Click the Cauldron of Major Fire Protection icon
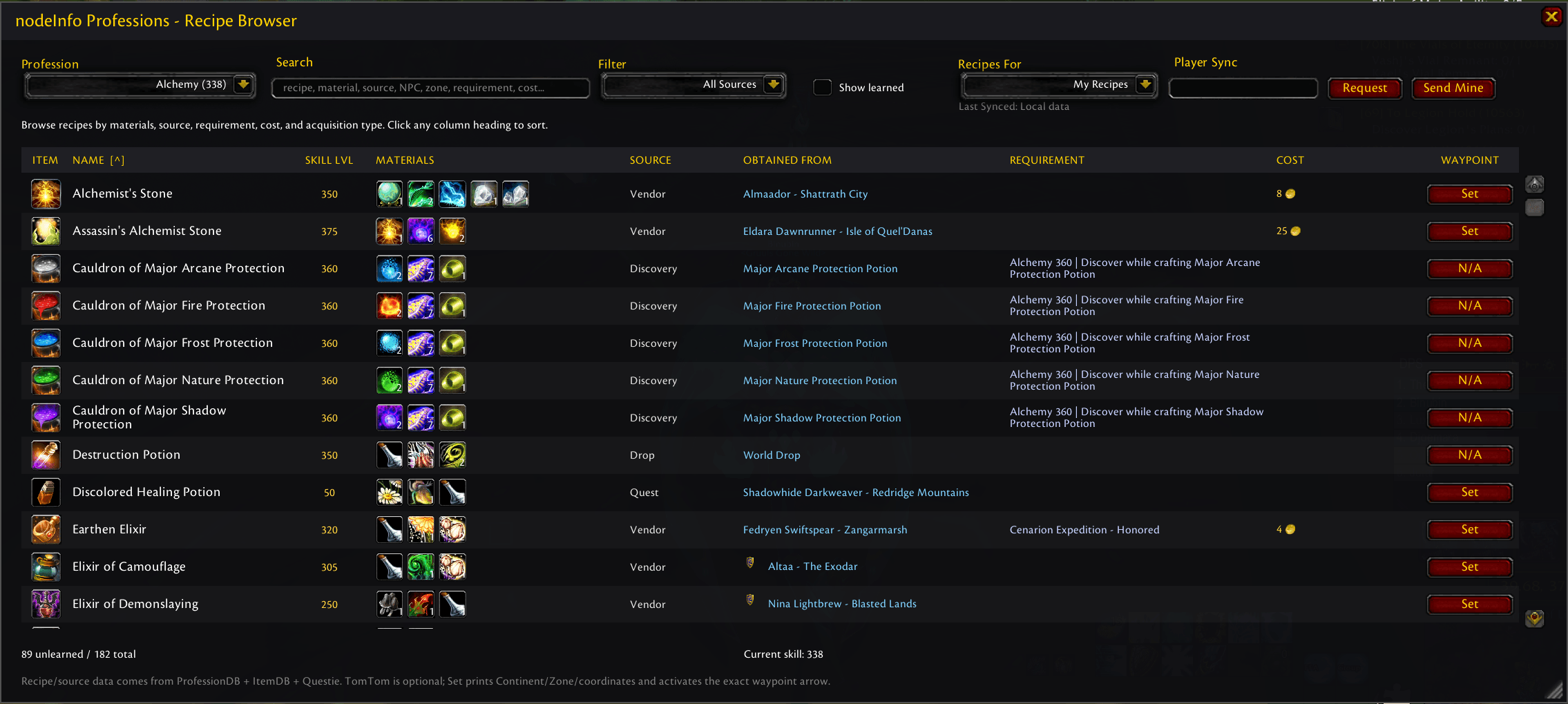Viewport: 1568px width, 704px height. click(x=46, y=306)
